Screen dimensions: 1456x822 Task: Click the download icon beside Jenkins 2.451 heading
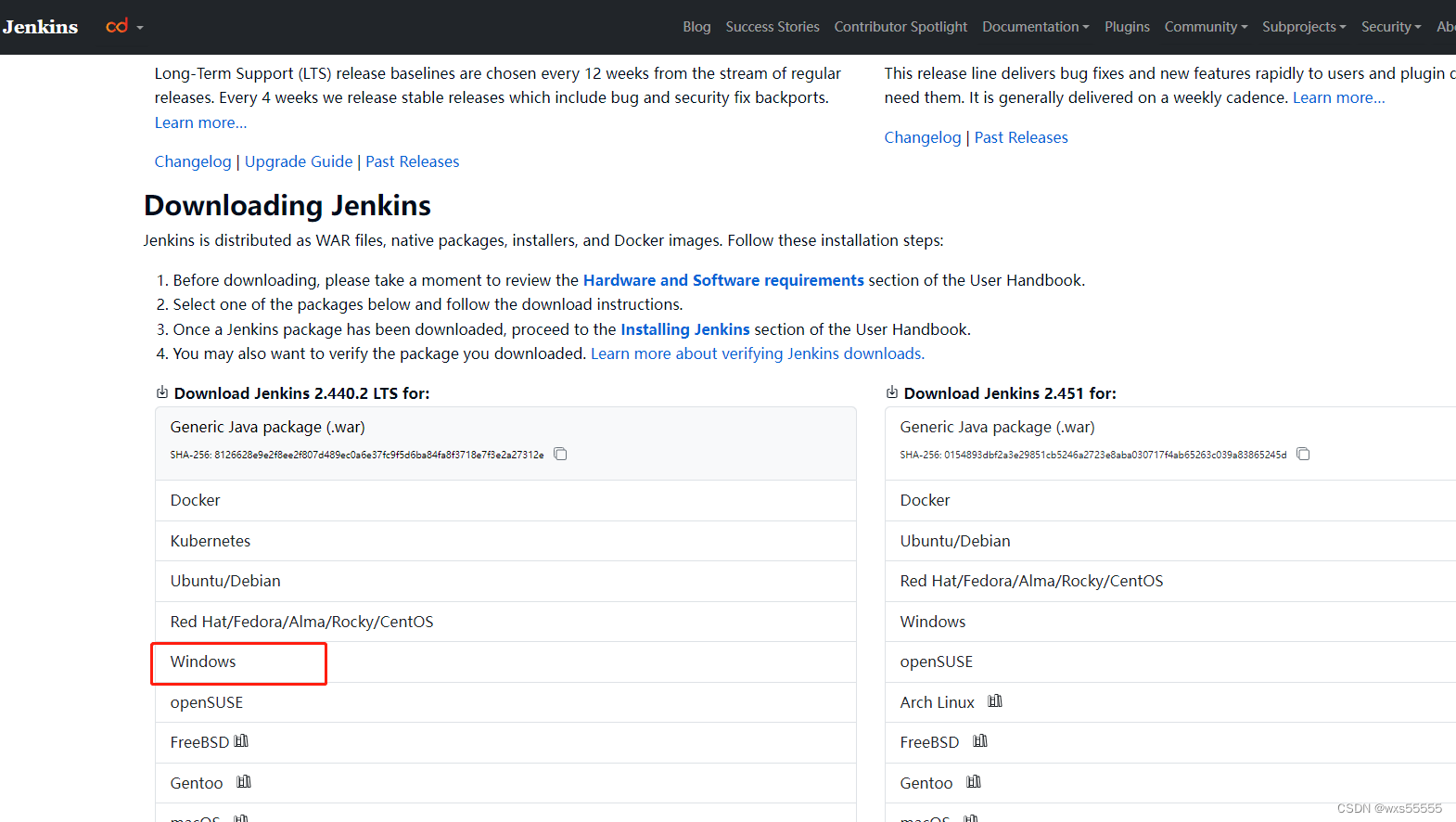click(892, 392)
